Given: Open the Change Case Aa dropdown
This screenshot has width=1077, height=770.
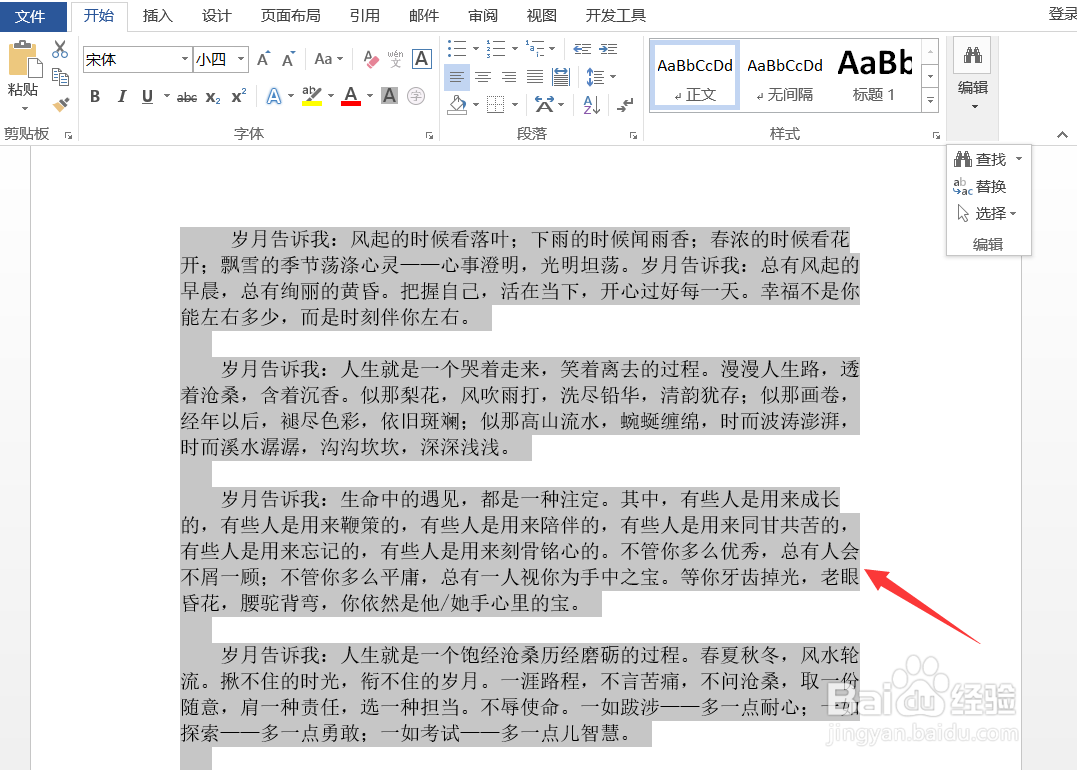Looking at the screenshot, I should pos(328,60).
